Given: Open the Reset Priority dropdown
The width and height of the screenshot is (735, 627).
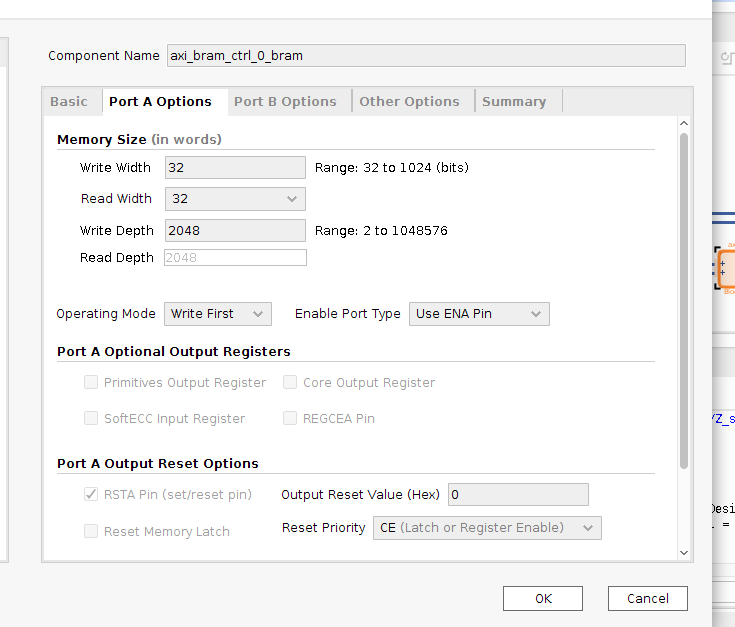Looking at the screenshot, I should coord(487,528).
